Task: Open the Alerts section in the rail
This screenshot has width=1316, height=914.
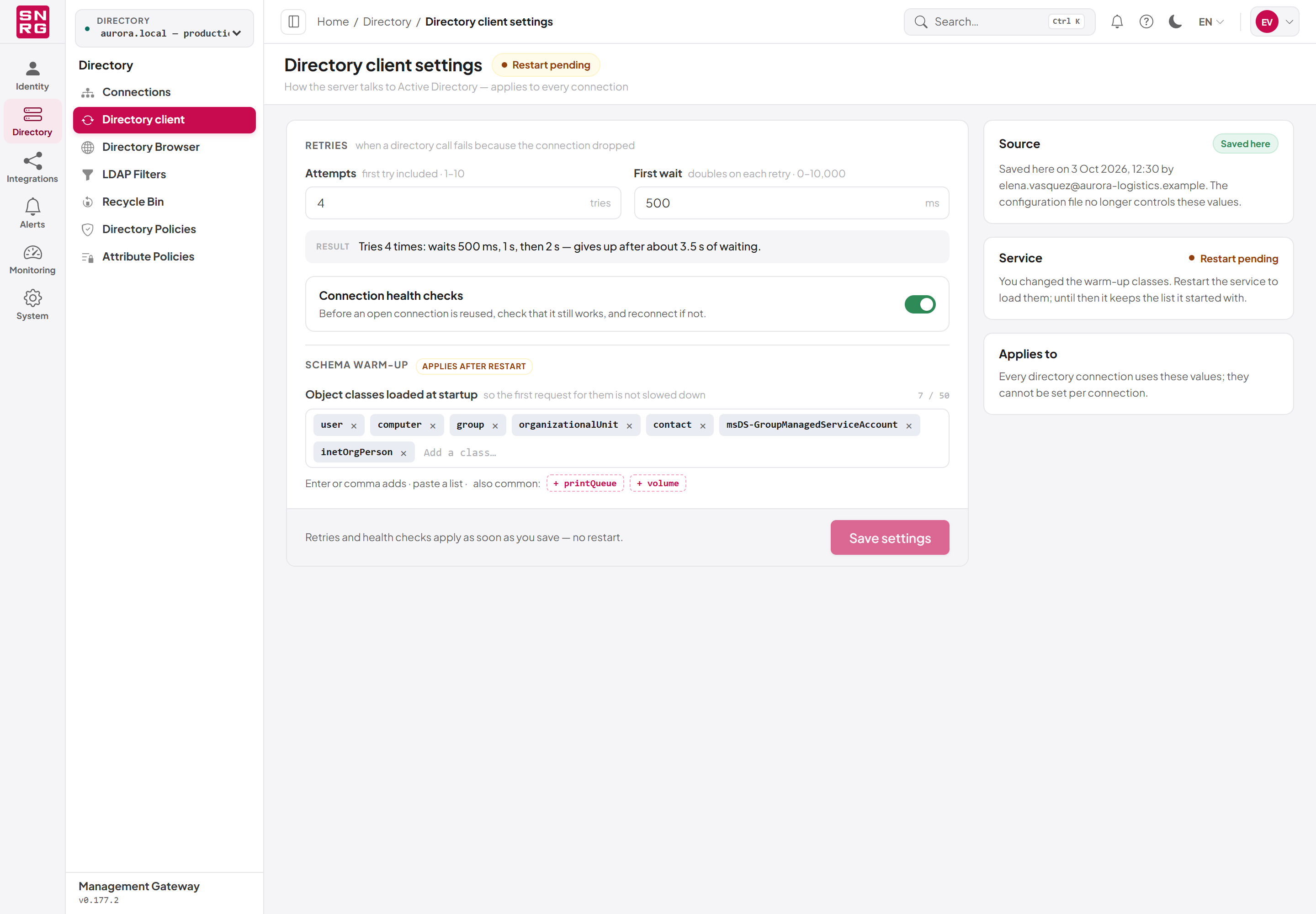Action: [x=32, y=213]
